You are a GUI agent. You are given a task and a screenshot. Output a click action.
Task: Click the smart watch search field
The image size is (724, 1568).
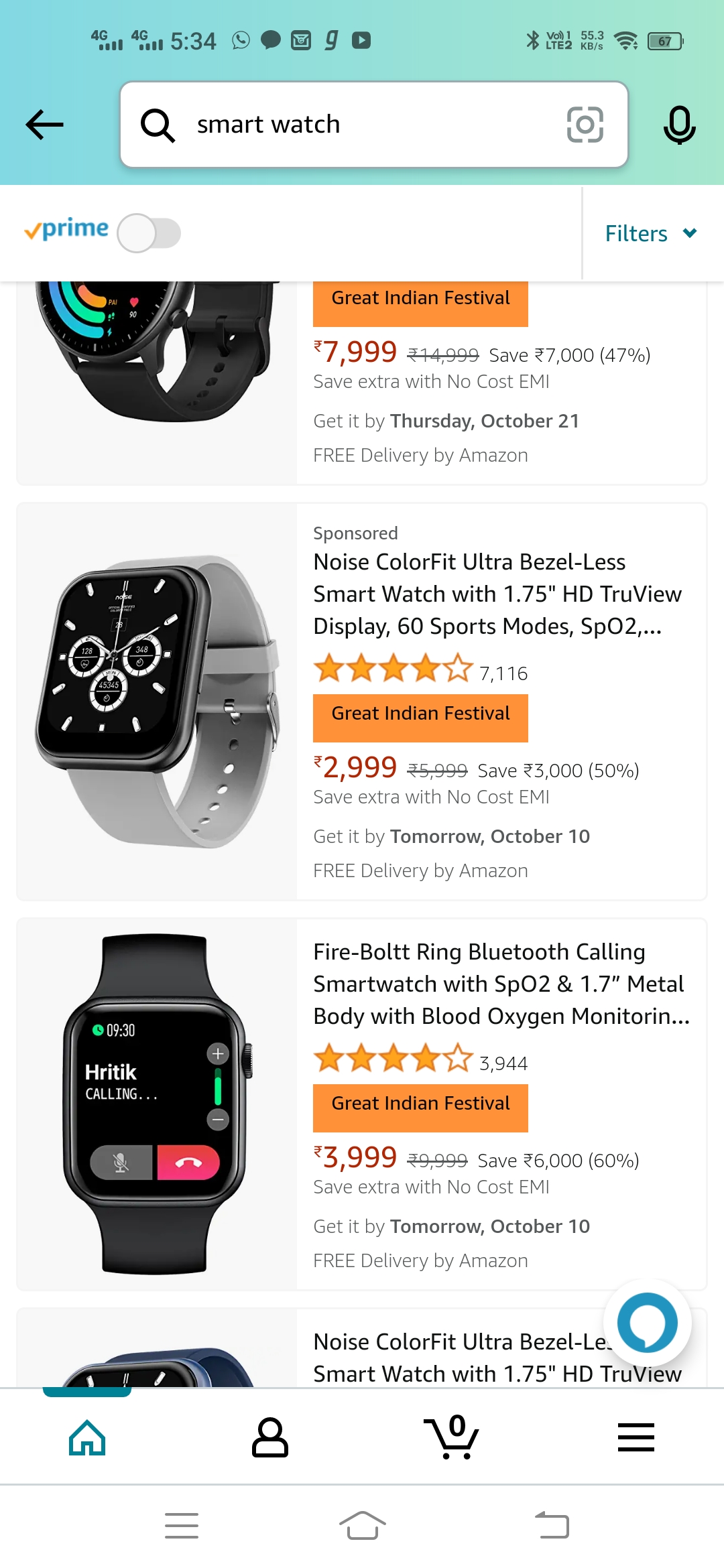[x=375, y=125]
